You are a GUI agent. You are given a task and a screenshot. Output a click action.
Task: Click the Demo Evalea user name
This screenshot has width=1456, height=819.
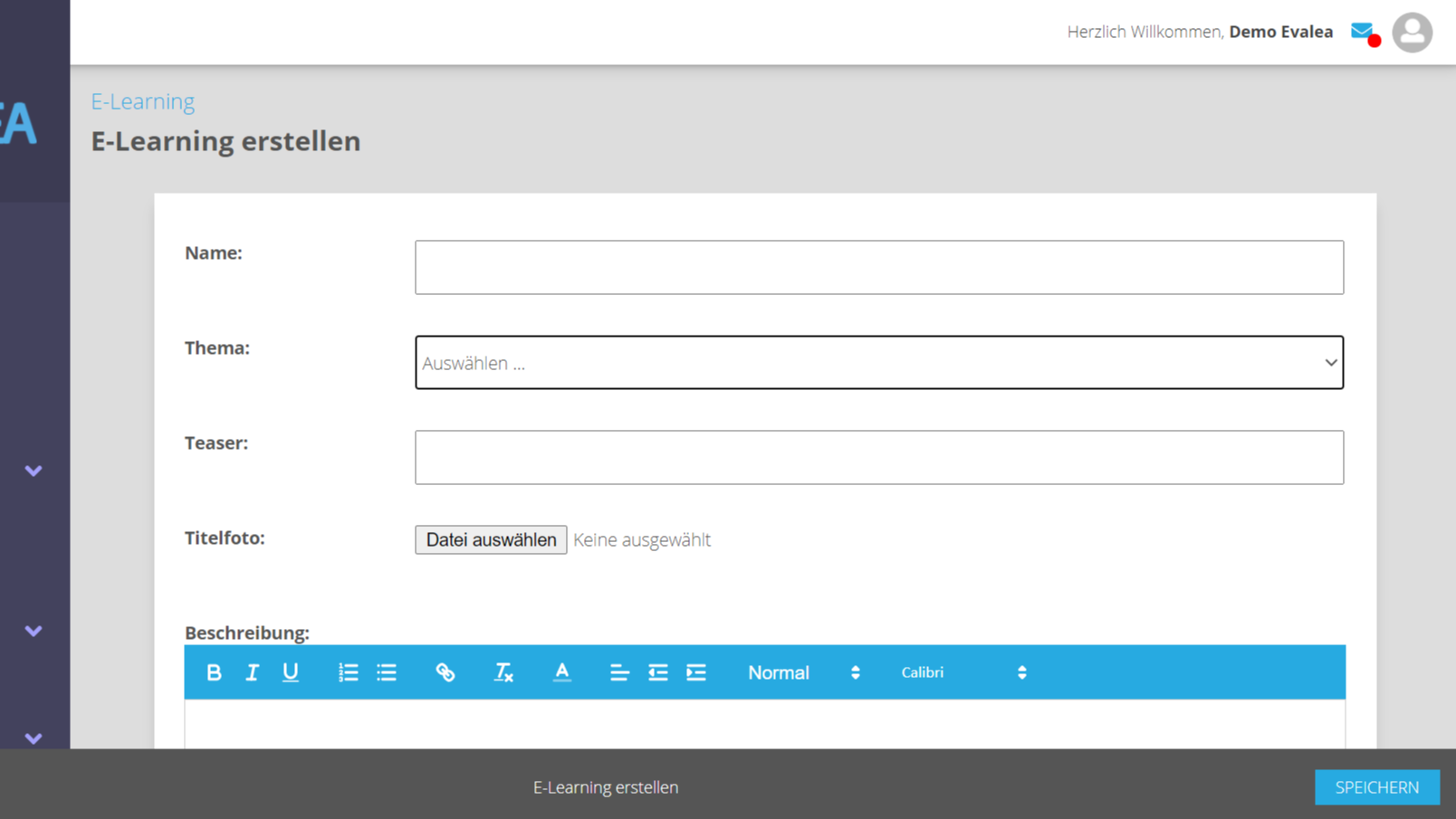1281,32
